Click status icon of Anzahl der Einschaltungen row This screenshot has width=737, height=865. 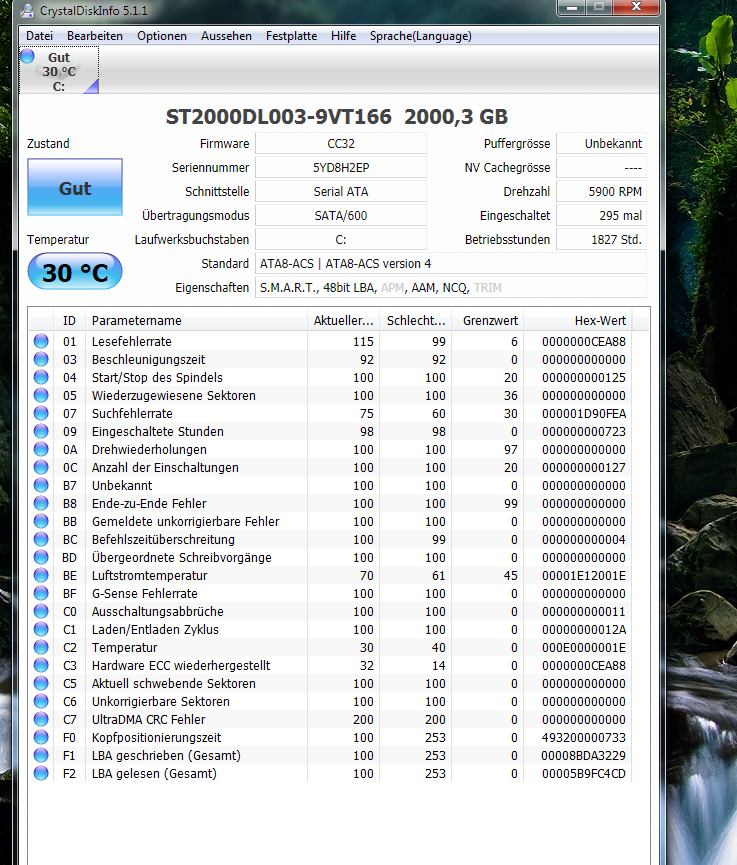[41, 467]
